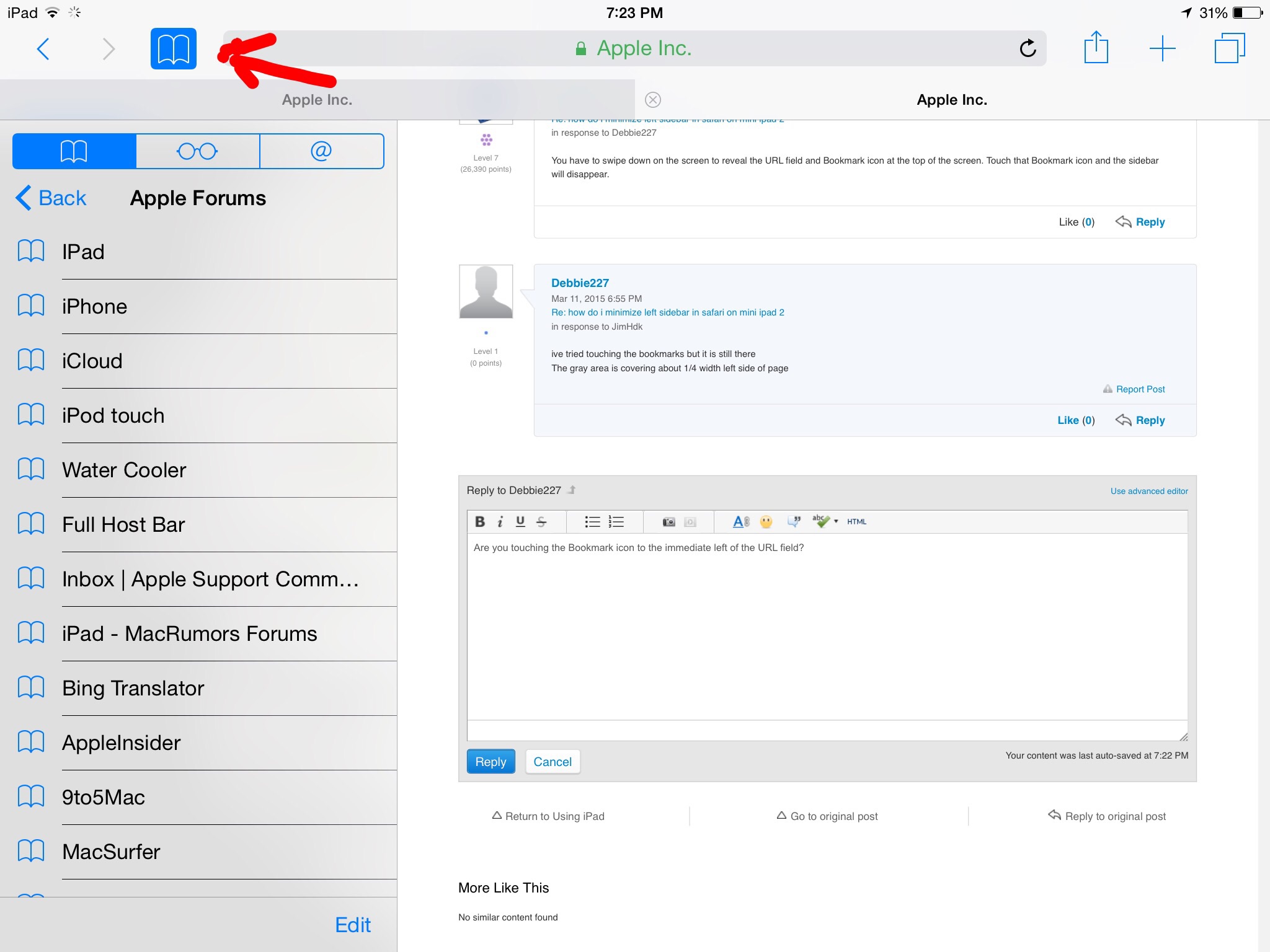Insert image using camera icon
Image resolution: width=1270 pixels, height=952 pixels.
[668, 522]
